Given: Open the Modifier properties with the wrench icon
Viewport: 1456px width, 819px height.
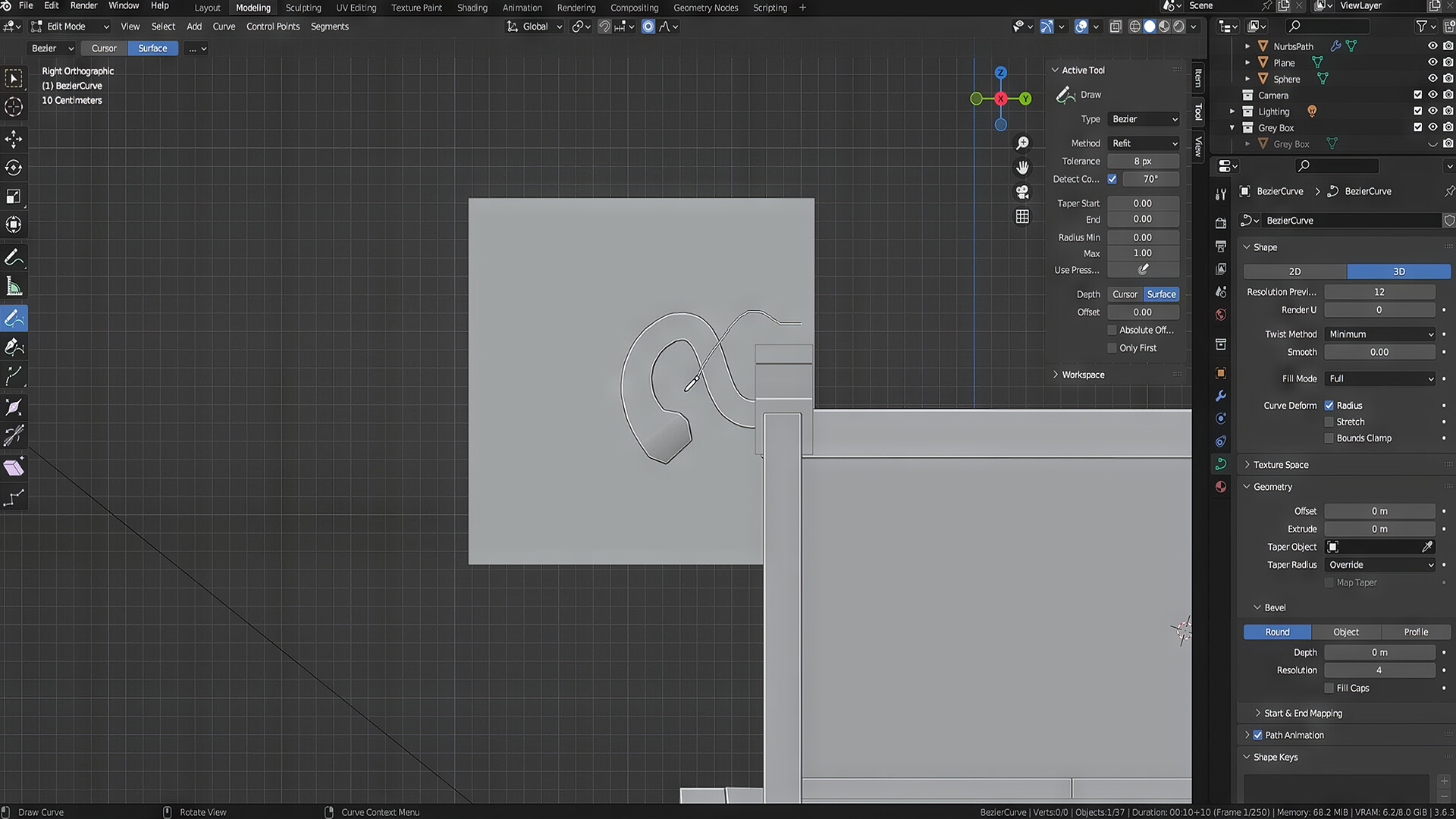Looking at the screenshot, I should pyautogui.click(x=1220, y=395).
